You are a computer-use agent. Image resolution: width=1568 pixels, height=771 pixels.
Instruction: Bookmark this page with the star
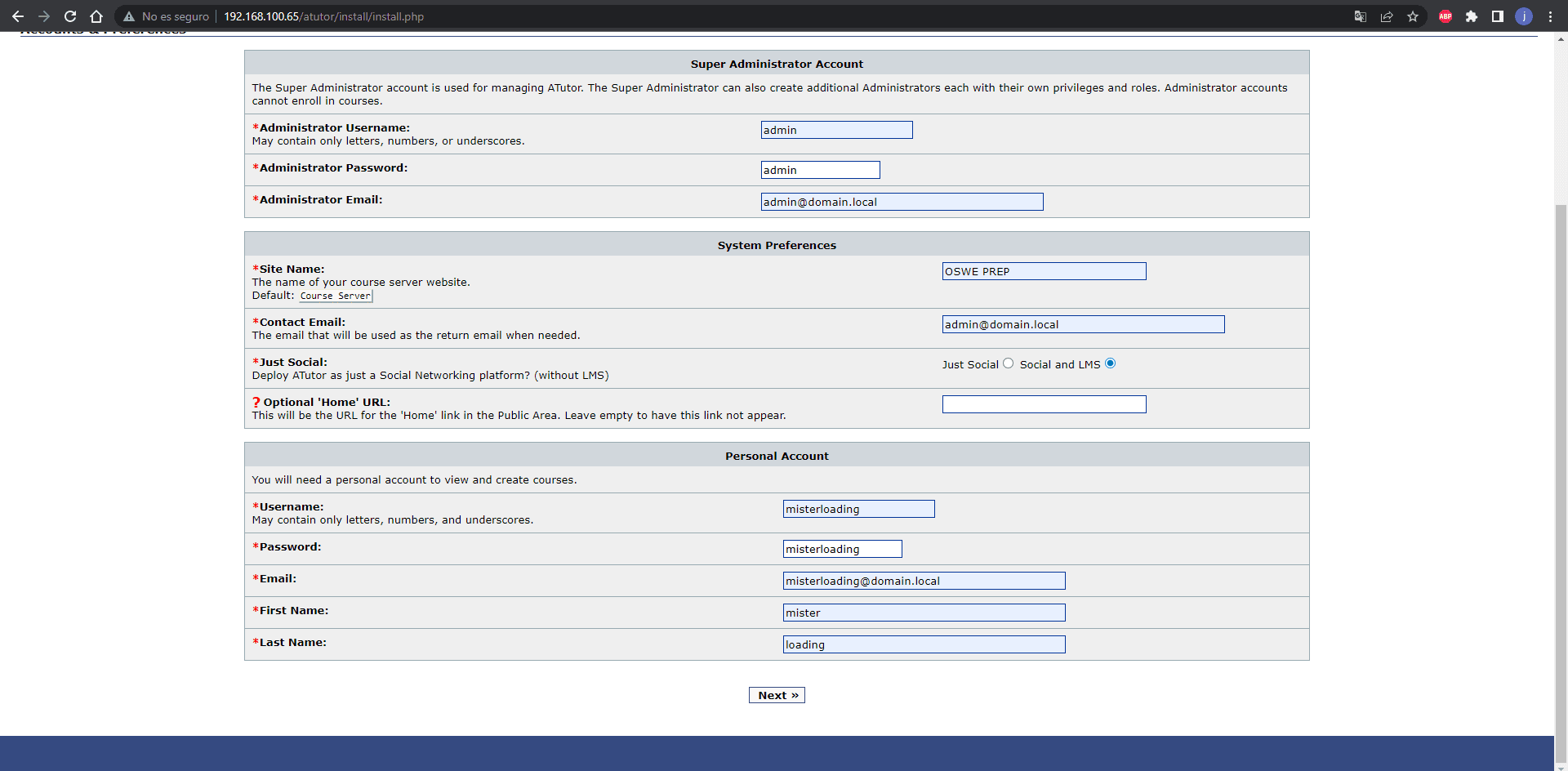pyautogui.click(x=1413, y=16)
